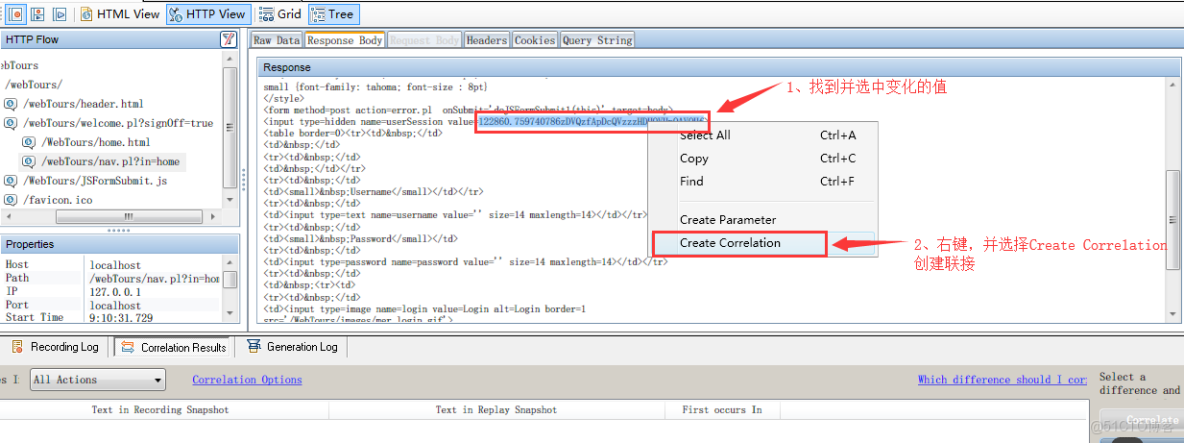Select the third snapshot view toolbar icon
Screen dimensions: 1184x443
point(60,14)
